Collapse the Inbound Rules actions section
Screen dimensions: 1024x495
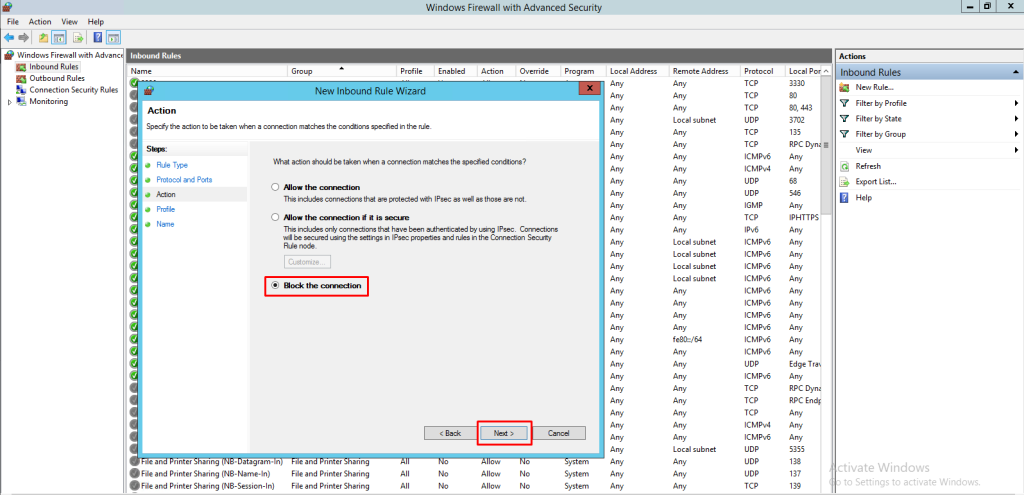(1016, 72)
